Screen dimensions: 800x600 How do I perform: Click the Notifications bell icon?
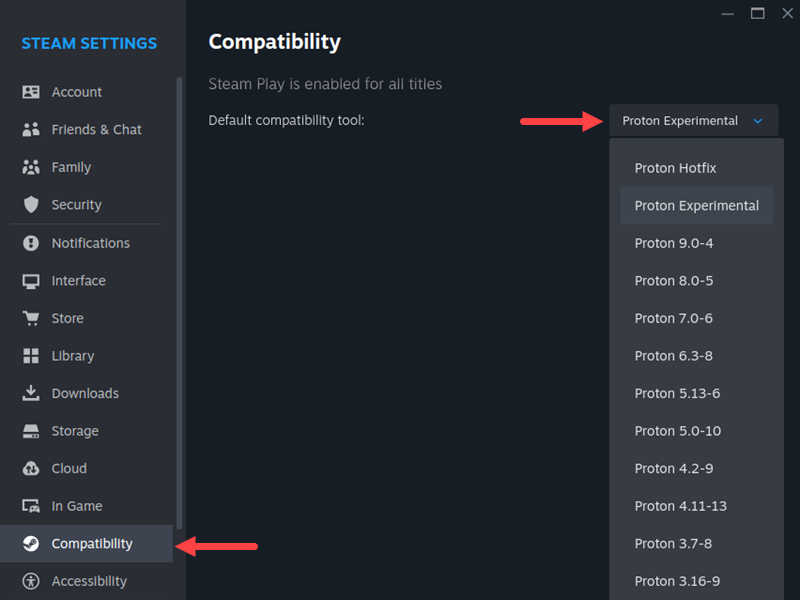click(31, 243)
